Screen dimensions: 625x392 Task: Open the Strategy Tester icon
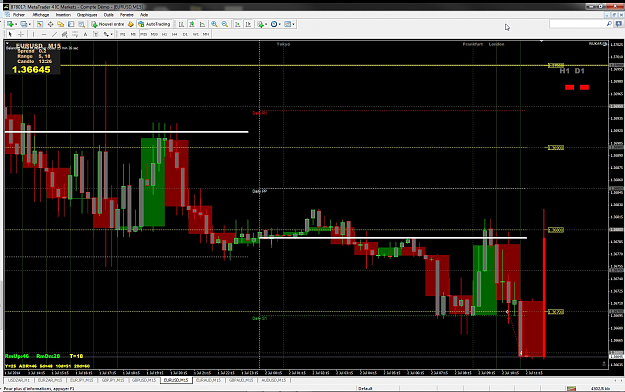coord(82,24)
